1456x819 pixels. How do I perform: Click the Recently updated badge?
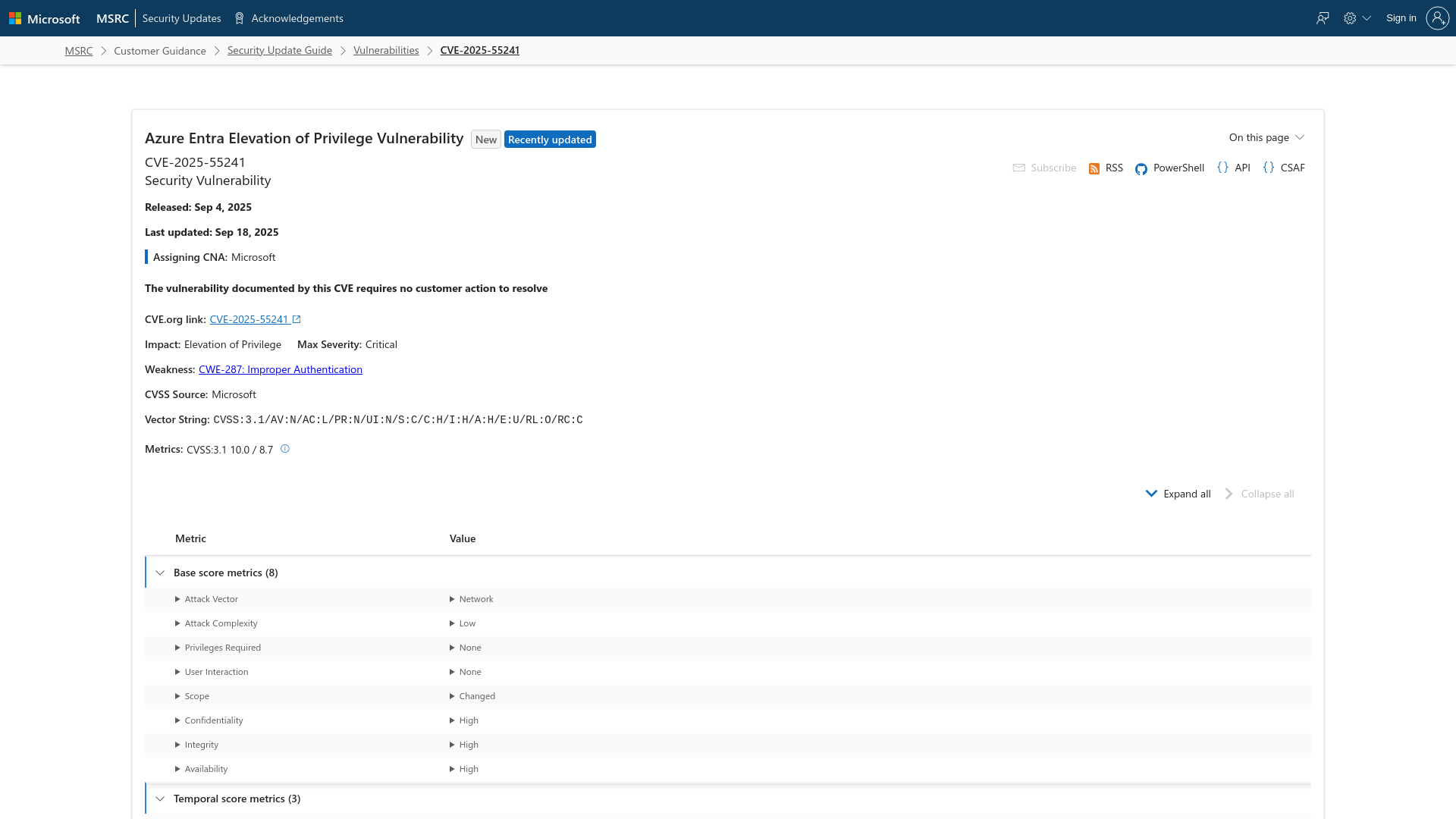point(550,140)
